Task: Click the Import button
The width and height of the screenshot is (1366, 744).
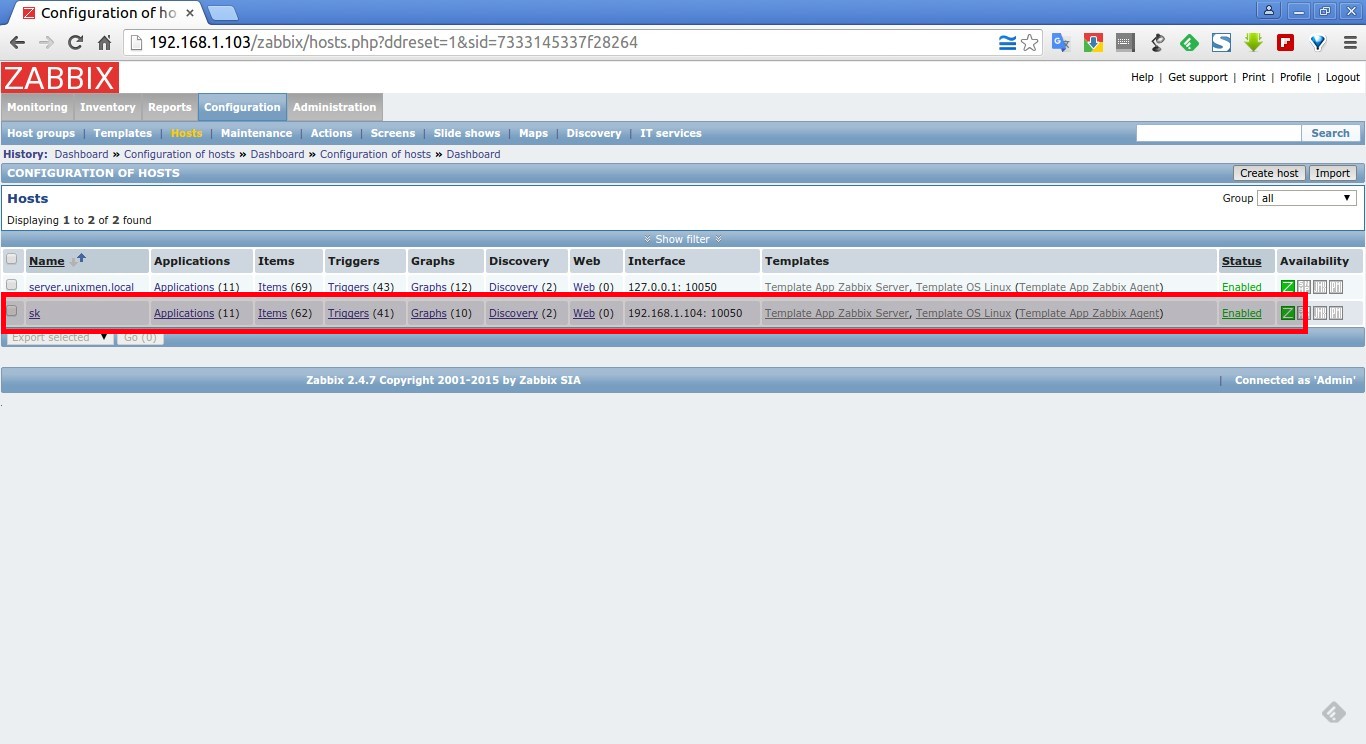Action: [x=1333, y=173]
